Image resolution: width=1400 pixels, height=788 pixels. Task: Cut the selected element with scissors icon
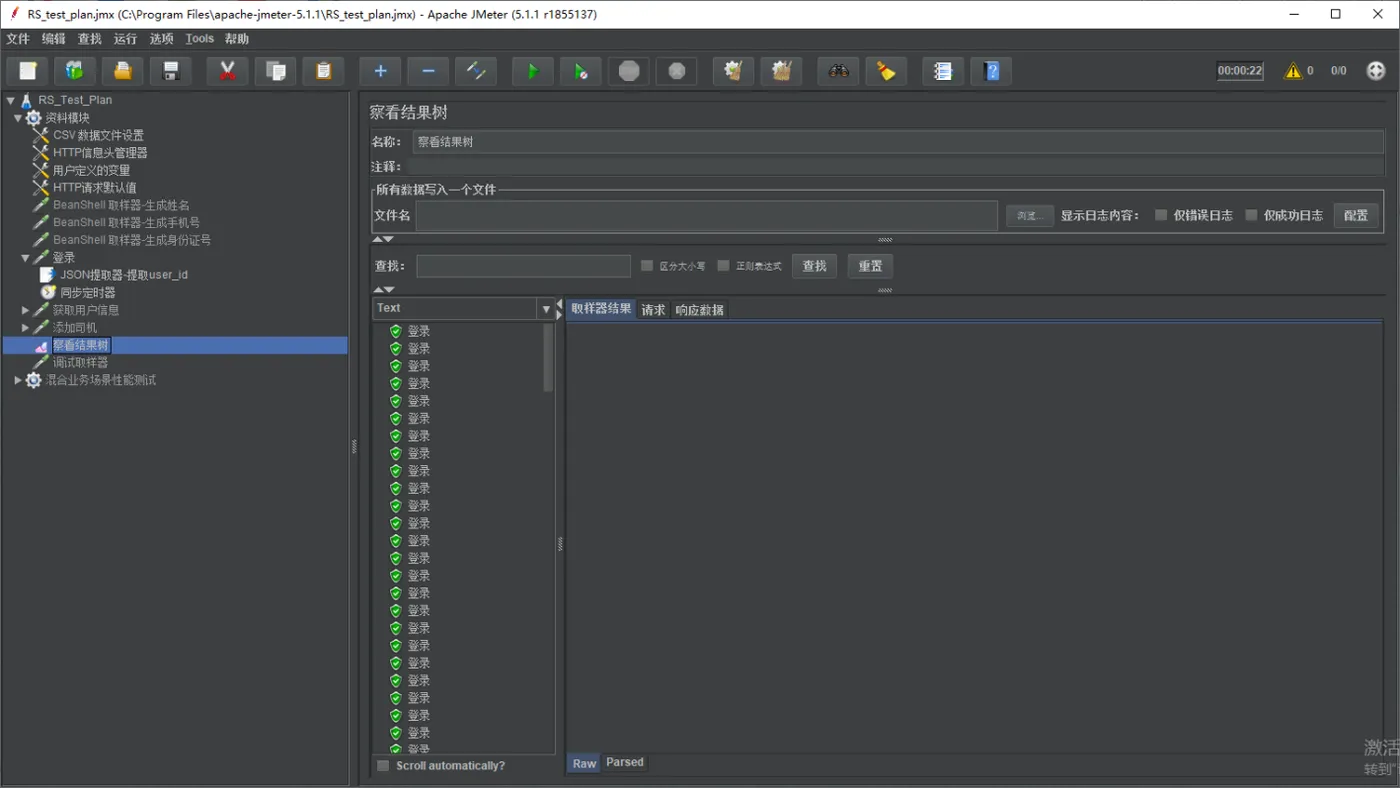pyautogui.click(x=227, y=71)
